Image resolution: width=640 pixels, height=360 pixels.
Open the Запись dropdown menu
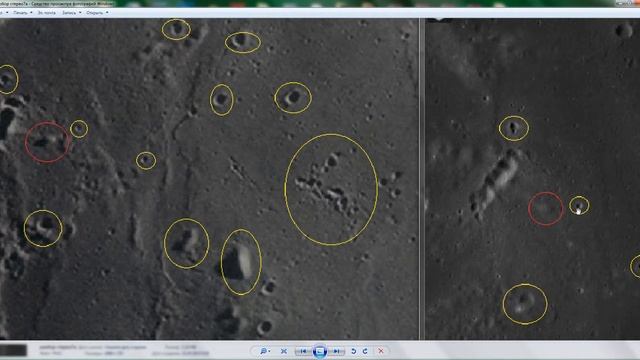tap(71, 13)
